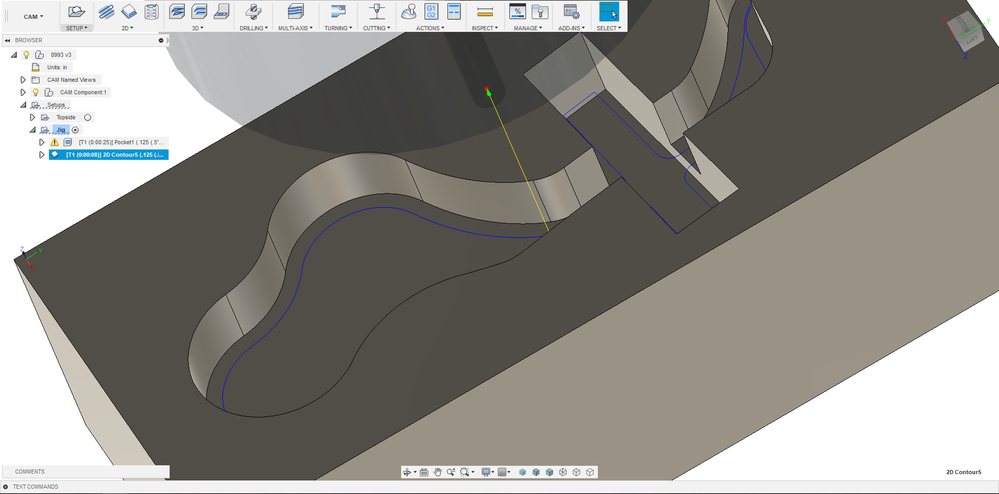The height and width of the screenshot is (494, 999).
Task: Click the TEXT COMMANDS bar
Action: [35, 487]
